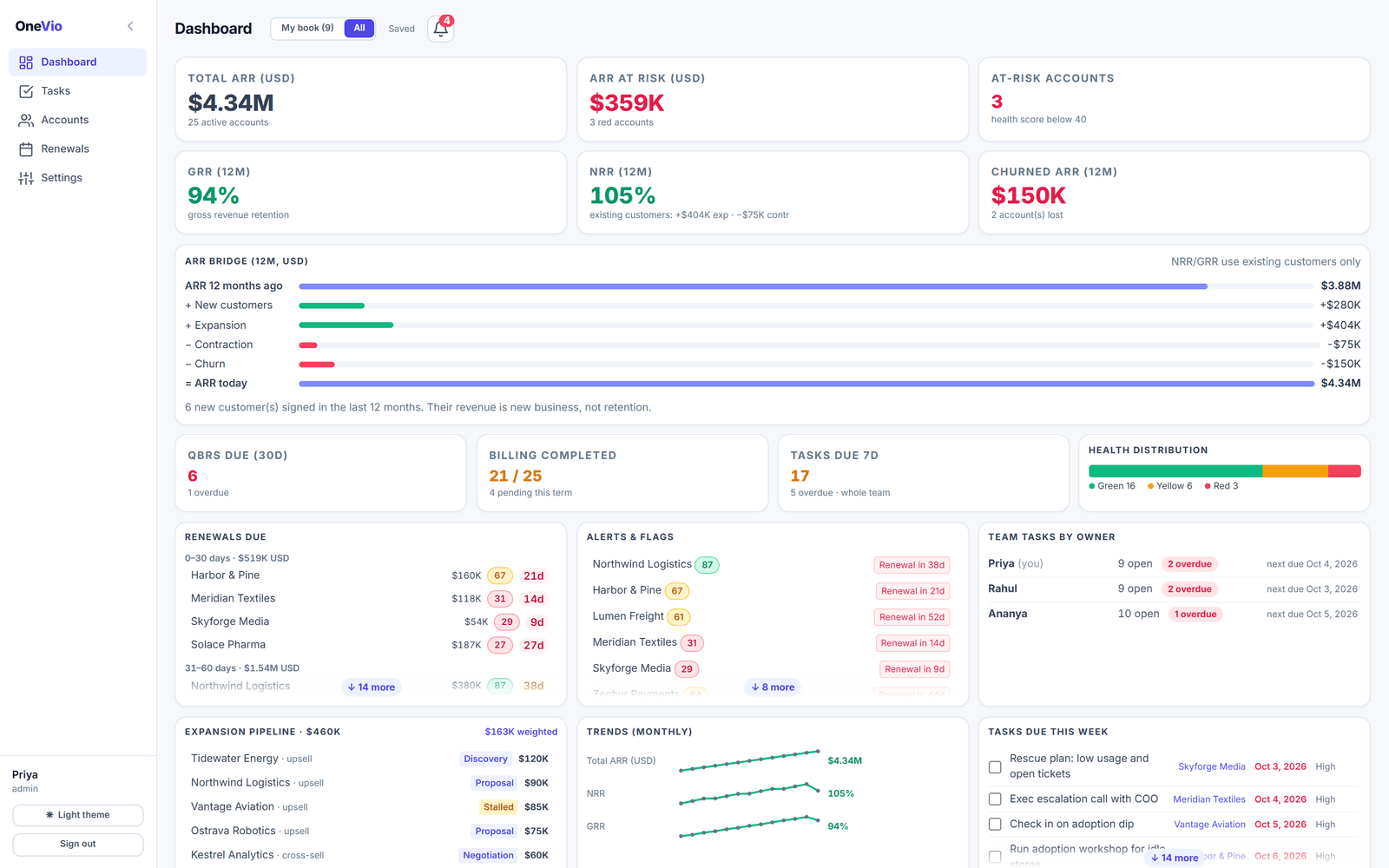Click the Tasks checkbox icon in sidebar

click(x=26, y=91)
